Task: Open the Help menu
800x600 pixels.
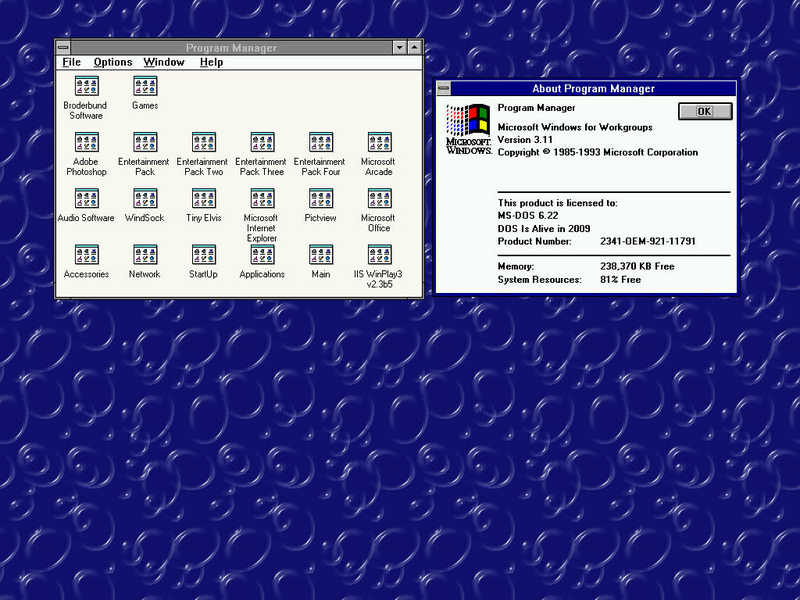Action: (211, 62)
